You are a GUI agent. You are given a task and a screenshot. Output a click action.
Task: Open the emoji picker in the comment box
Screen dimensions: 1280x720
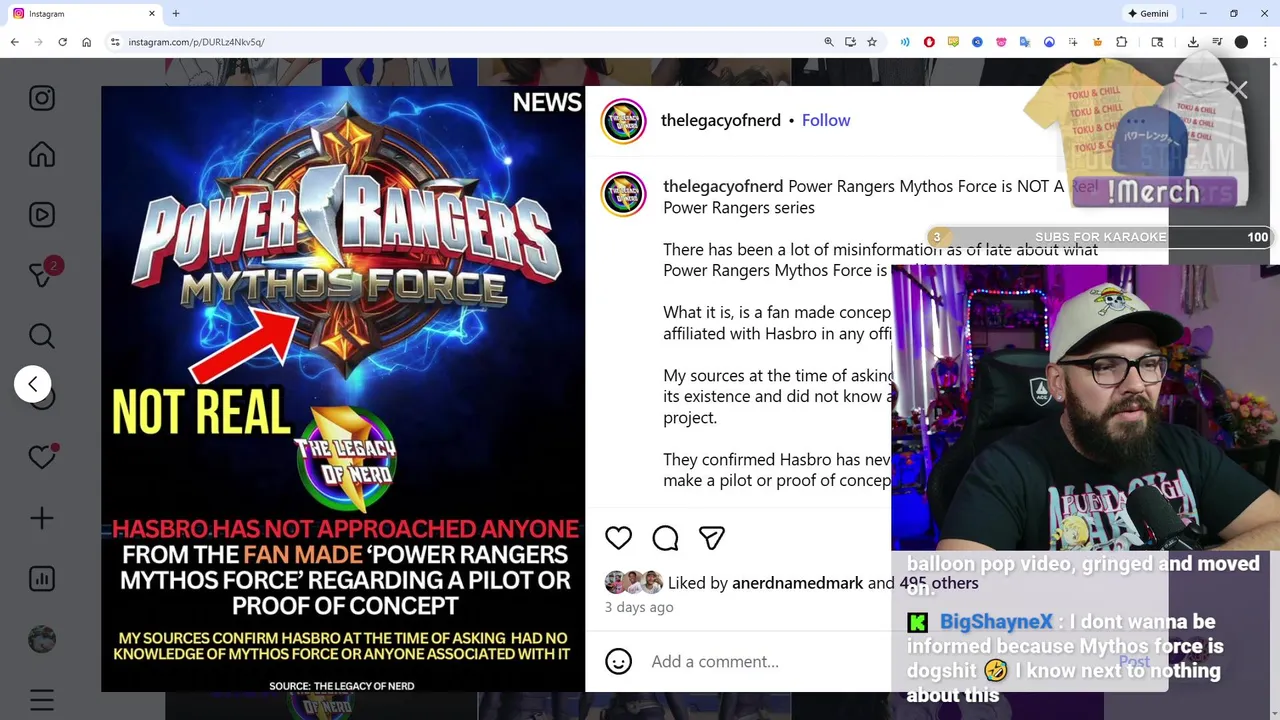(x=618, y=661)
